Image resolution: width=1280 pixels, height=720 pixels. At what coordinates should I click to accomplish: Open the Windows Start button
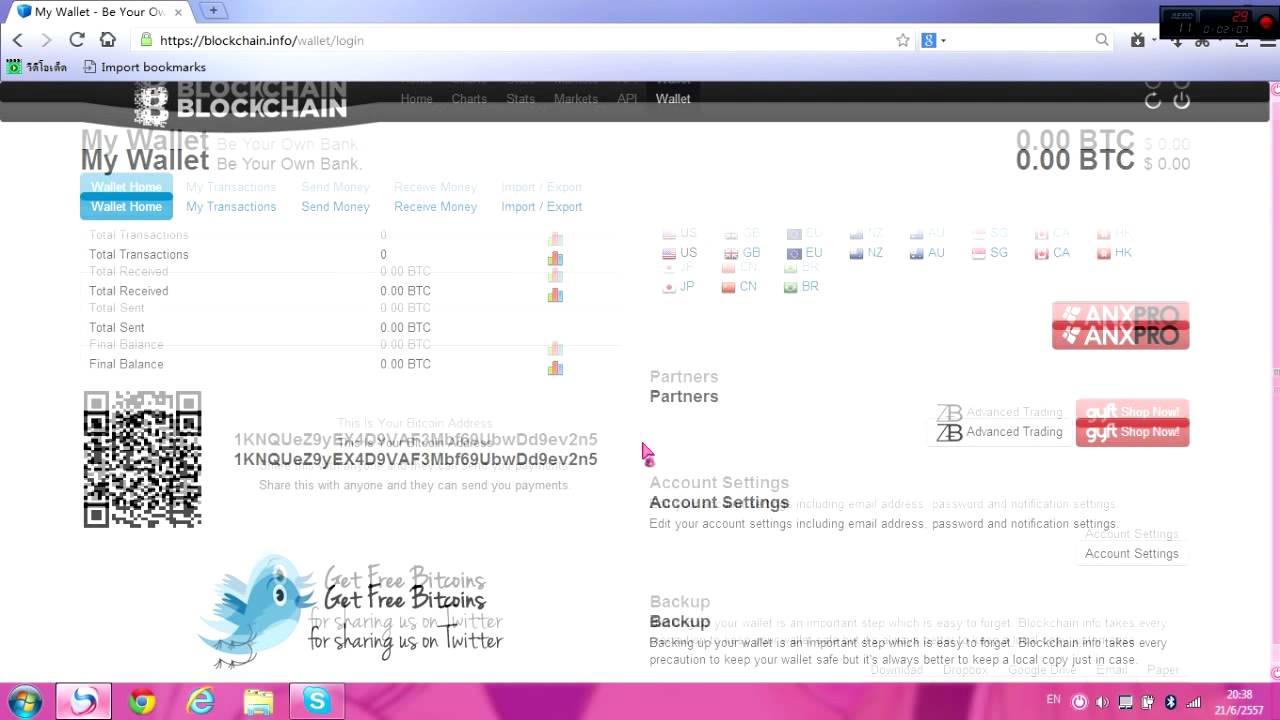coord(24,701)
